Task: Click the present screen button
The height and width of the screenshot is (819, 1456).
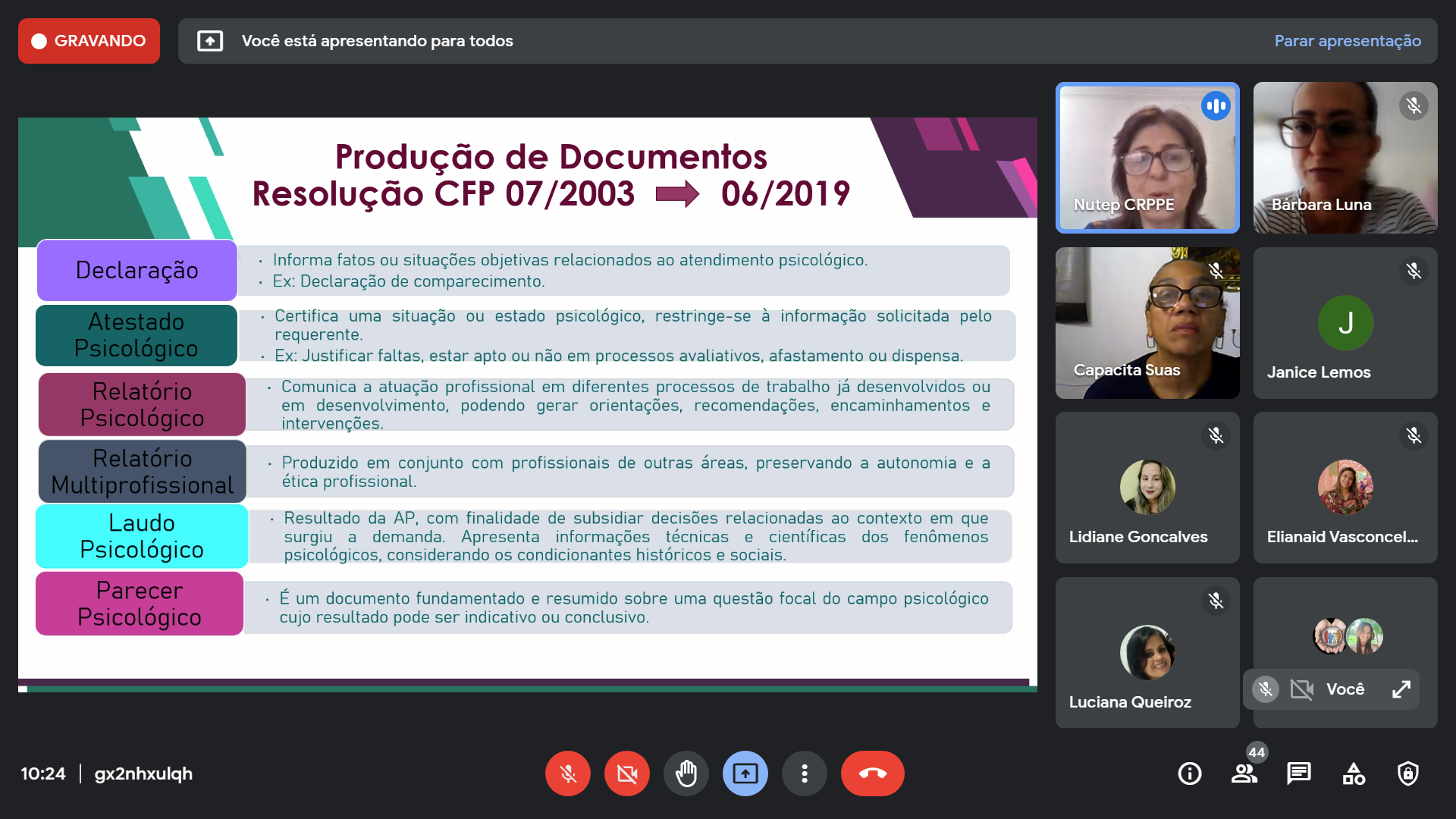Action: click(x=745, y=773)
